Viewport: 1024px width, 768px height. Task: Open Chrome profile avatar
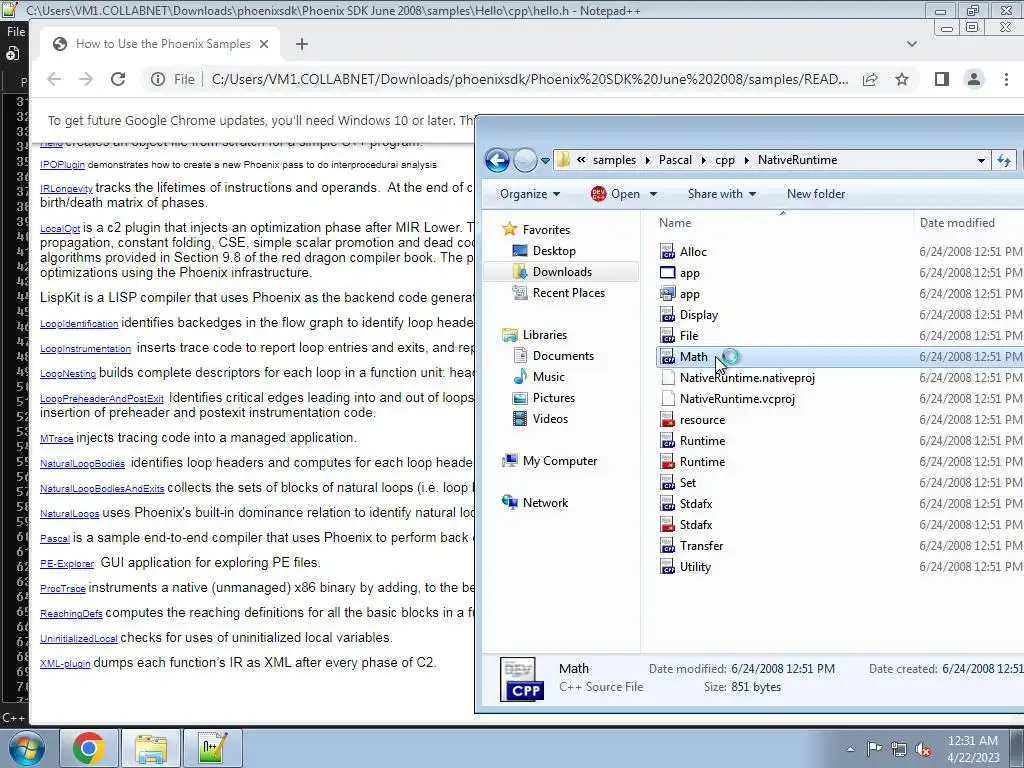974,79
